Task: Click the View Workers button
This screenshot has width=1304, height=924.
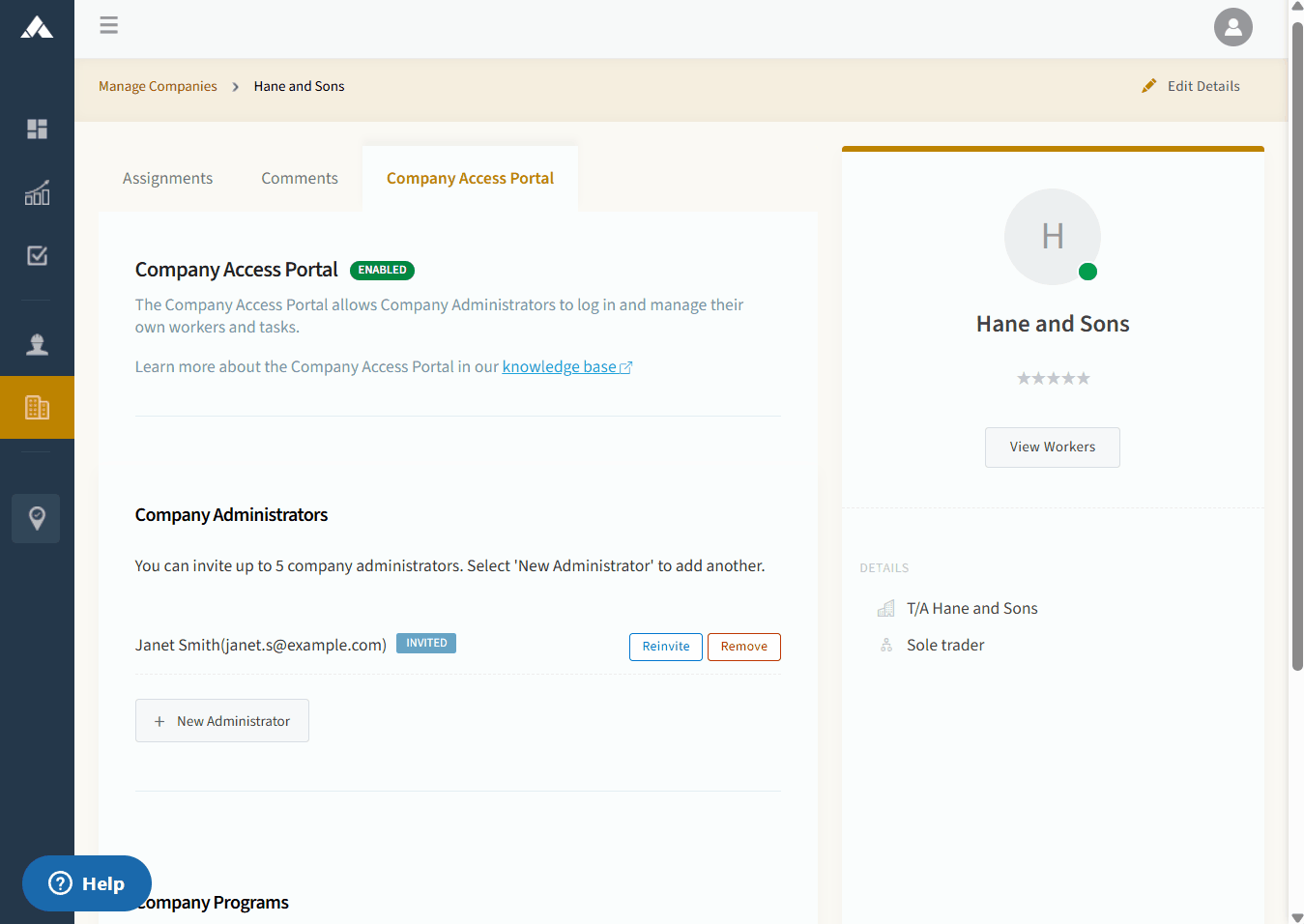Action: click(1053, 448)
